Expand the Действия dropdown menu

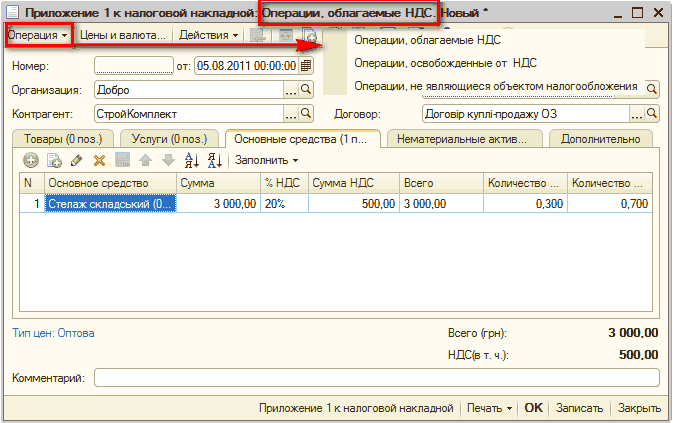209,35
